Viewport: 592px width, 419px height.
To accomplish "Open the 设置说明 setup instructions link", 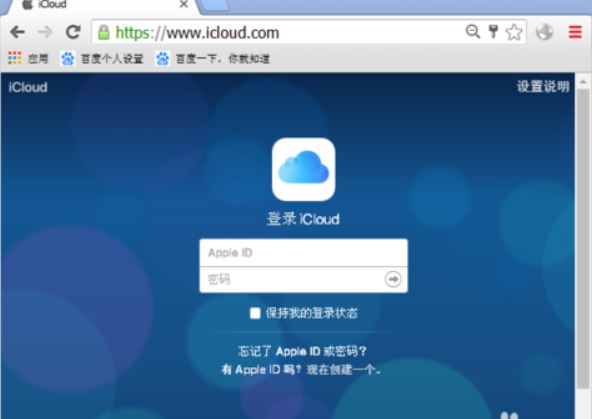I will click(543, 86).
